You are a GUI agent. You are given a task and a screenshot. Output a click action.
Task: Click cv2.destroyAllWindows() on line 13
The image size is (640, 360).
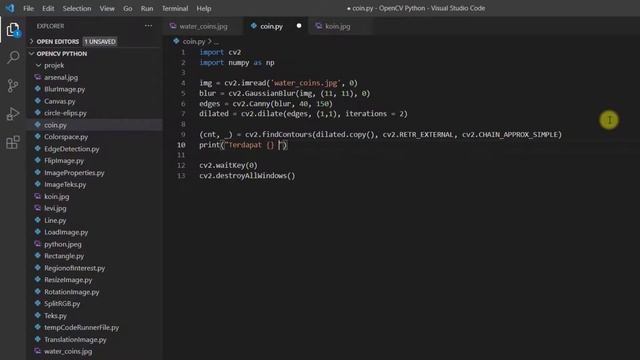tap(247, 176)
